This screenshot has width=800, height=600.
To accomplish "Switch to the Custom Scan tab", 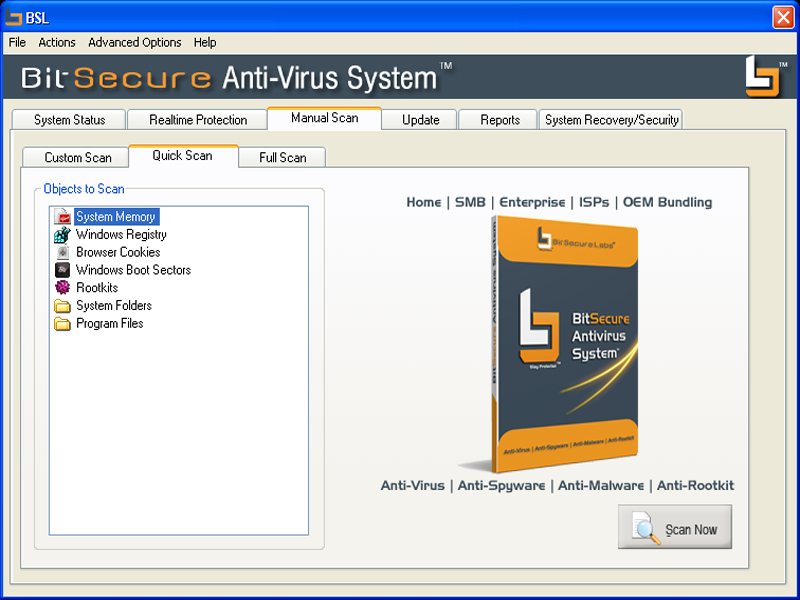I will coord(78,158).
